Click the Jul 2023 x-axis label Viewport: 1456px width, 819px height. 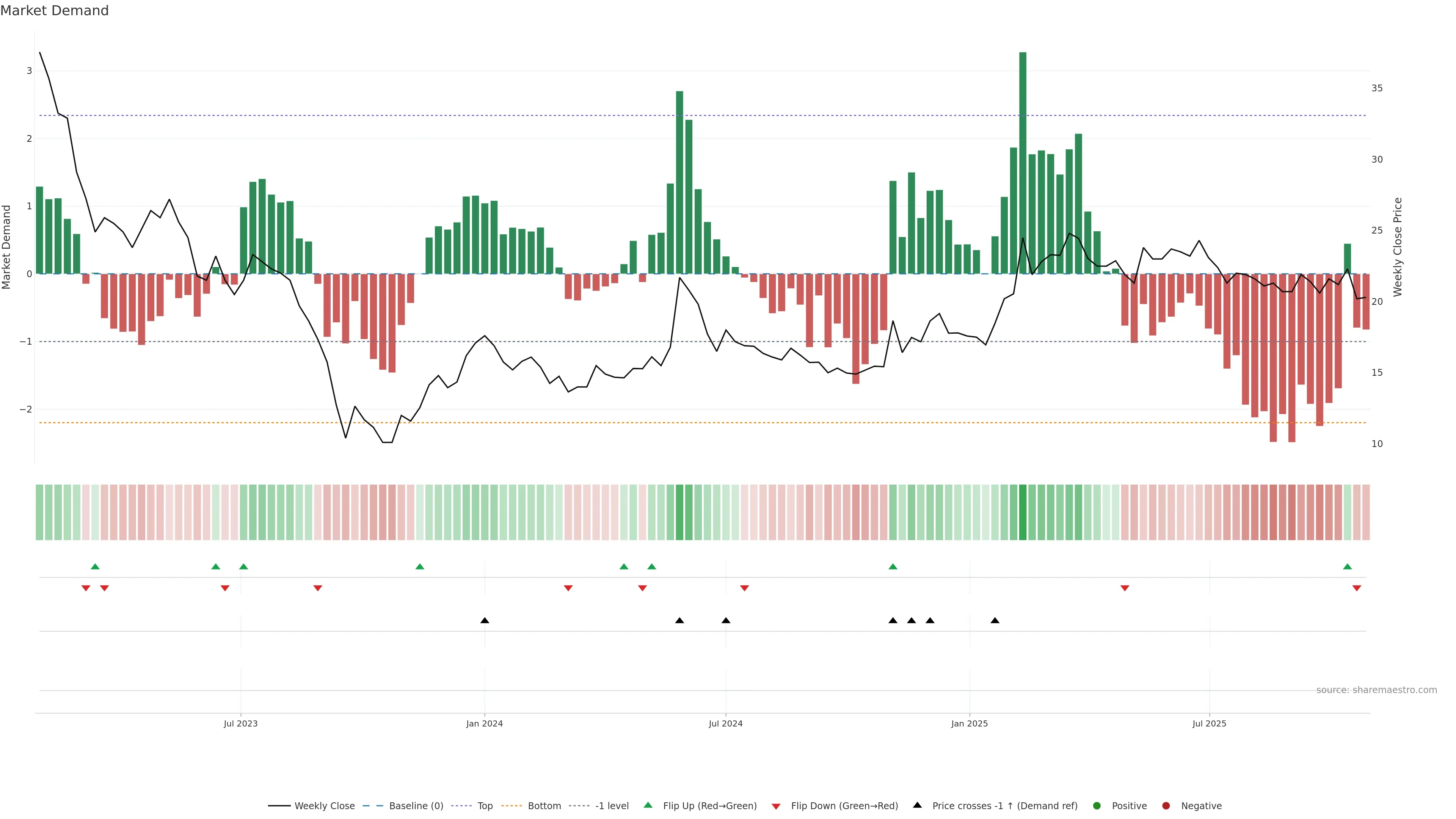(240, 723)
